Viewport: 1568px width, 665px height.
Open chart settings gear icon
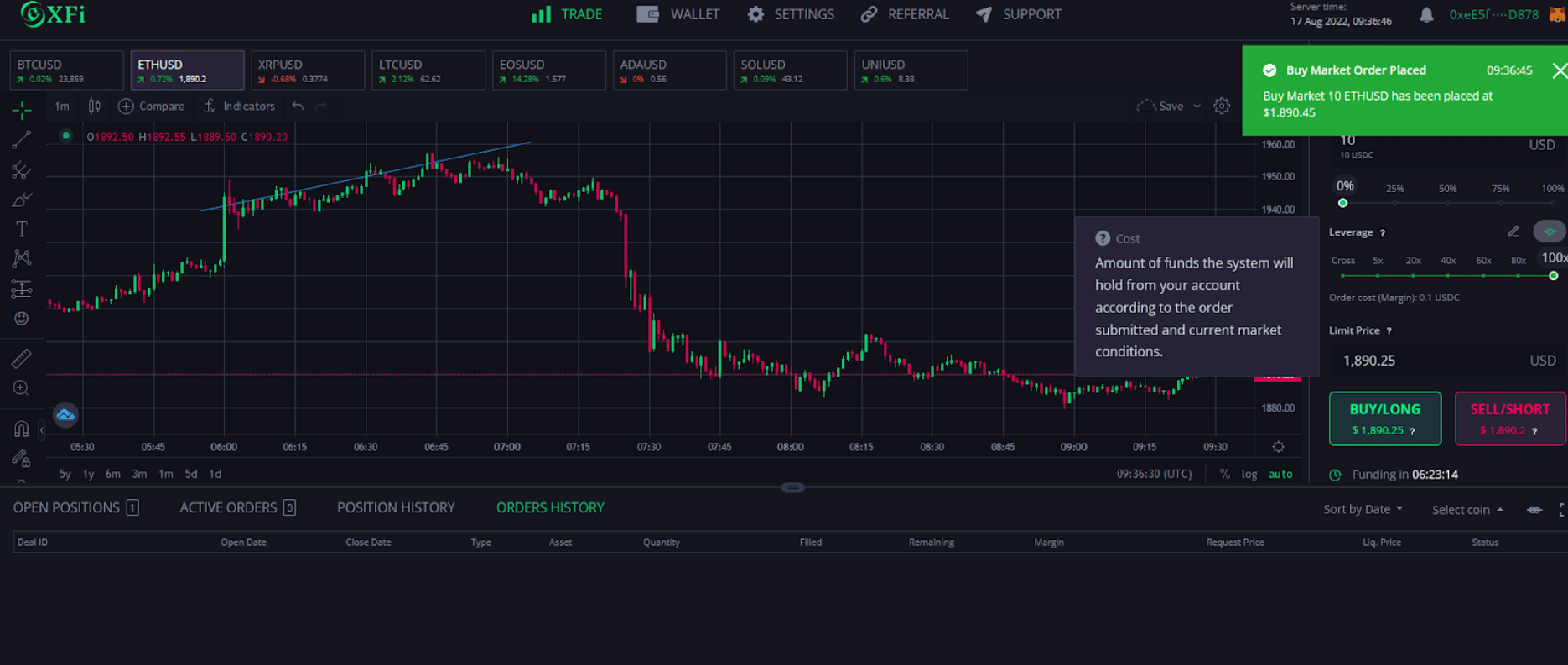coord(1222,107)
